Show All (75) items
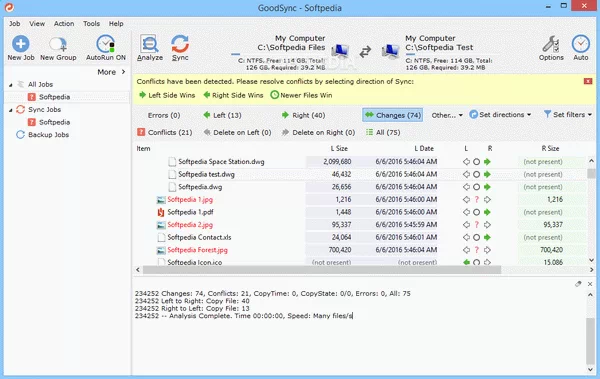Screen dimensions: 600x379 point(383,132)
